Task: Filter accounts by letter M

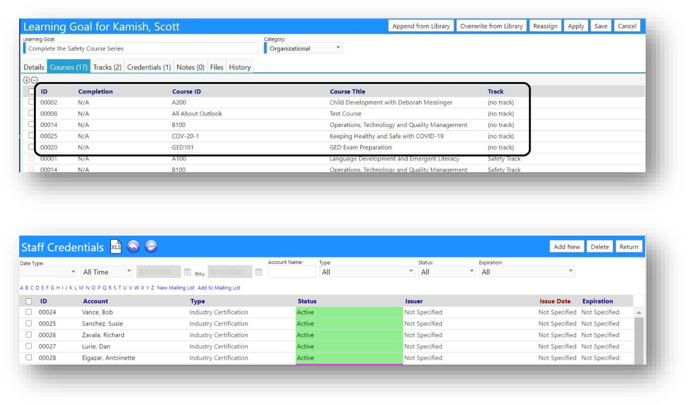Action: pos(81,288)
